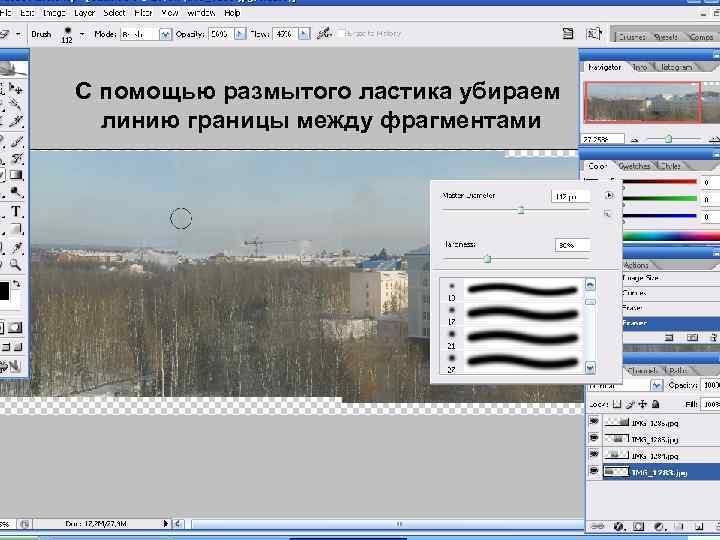The image size is (720, 540).
Task: Open the status bar document info arrow
Action: (165, 523)
